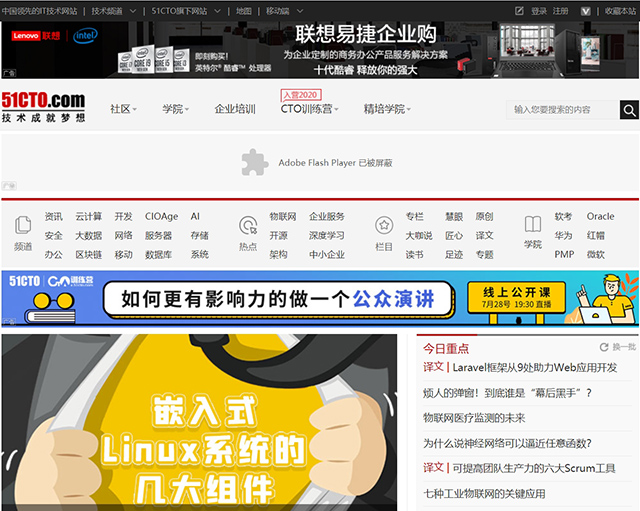This screenshot has width=640, height=511.
Task: Click the 入营2020 badge
Action: coord(301,95)
